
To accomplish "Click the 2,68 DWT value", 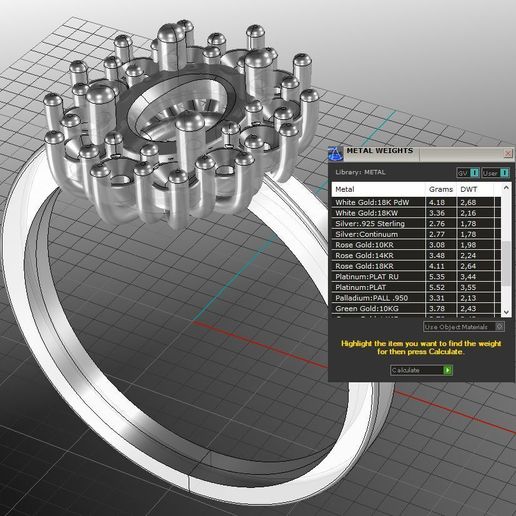I will pyautogui.click(x=468, y=202).
